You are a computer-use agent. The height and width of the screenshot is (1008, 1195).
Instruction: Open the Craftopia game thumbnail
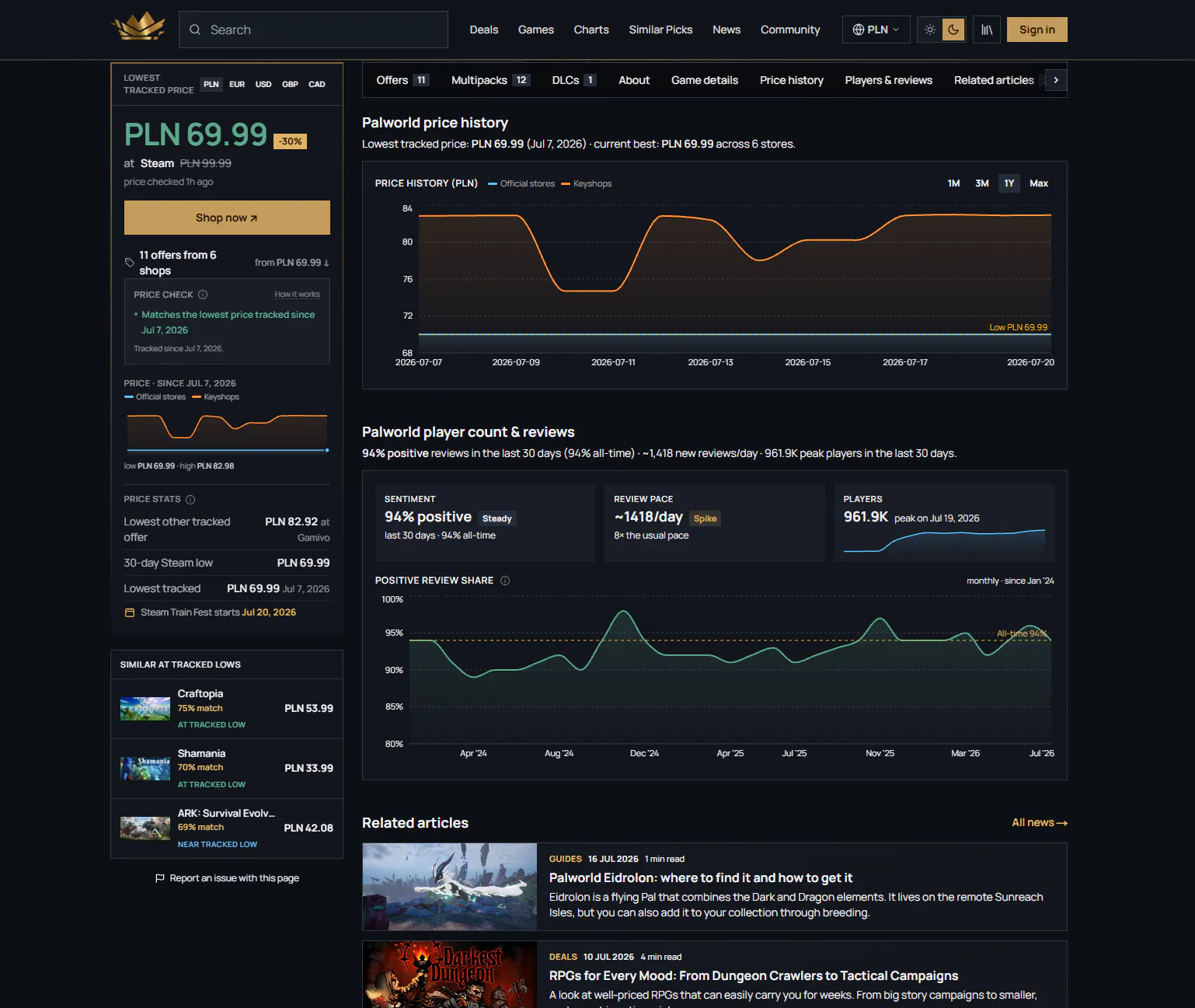click(145, 709)
